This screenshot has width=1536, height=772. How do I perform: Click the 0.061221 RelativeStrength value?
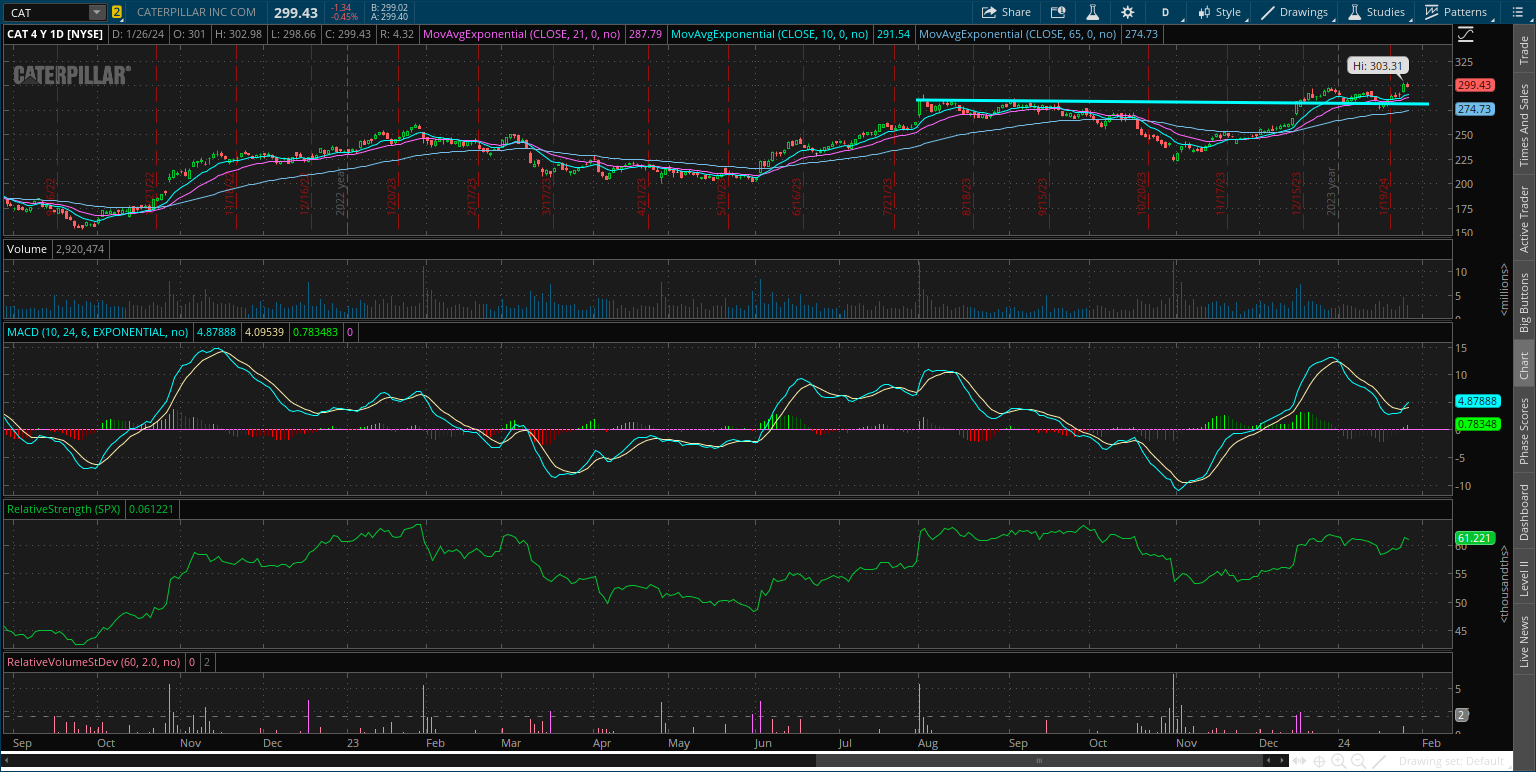(151, 509)
